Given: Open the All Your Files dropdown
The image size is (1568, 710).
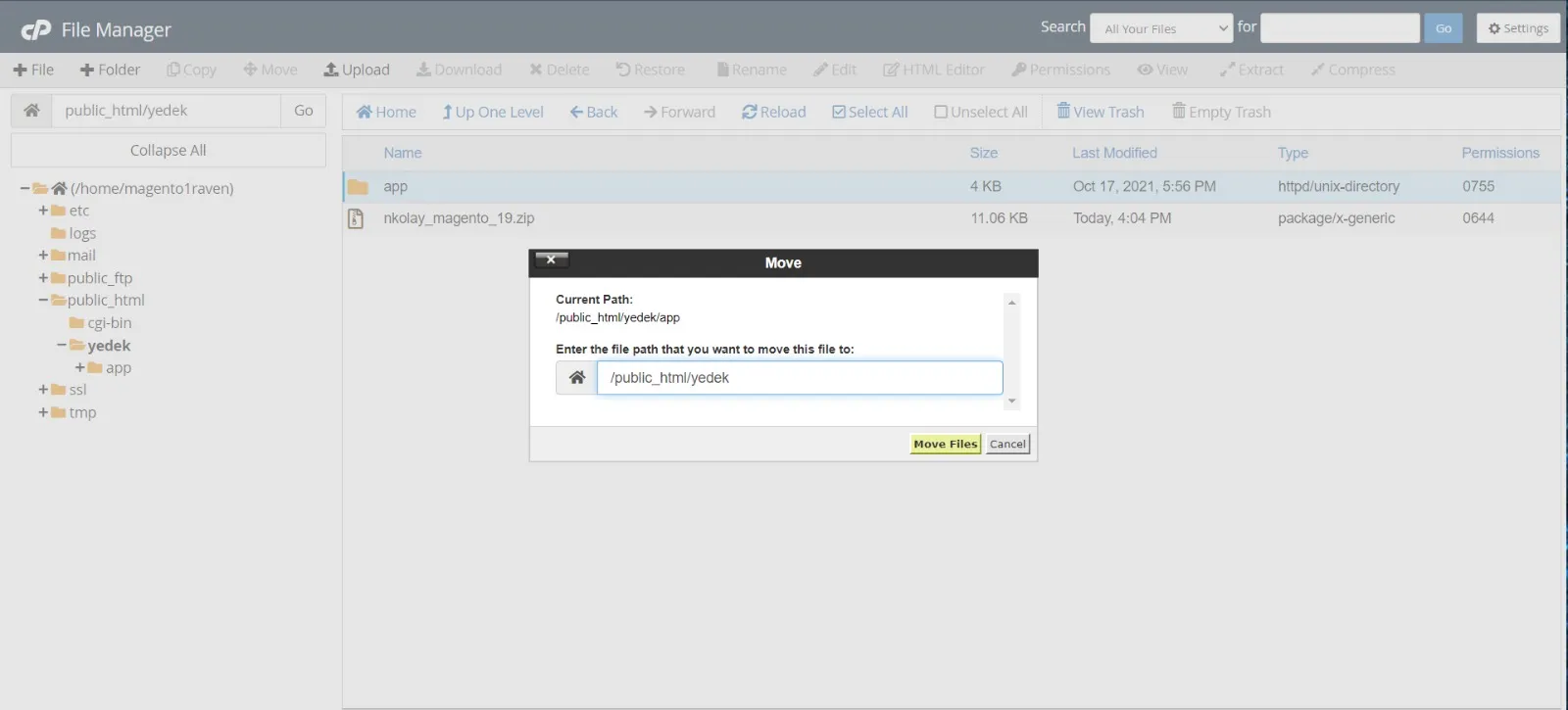Looking at the screenshot, I should point(1161,28).
